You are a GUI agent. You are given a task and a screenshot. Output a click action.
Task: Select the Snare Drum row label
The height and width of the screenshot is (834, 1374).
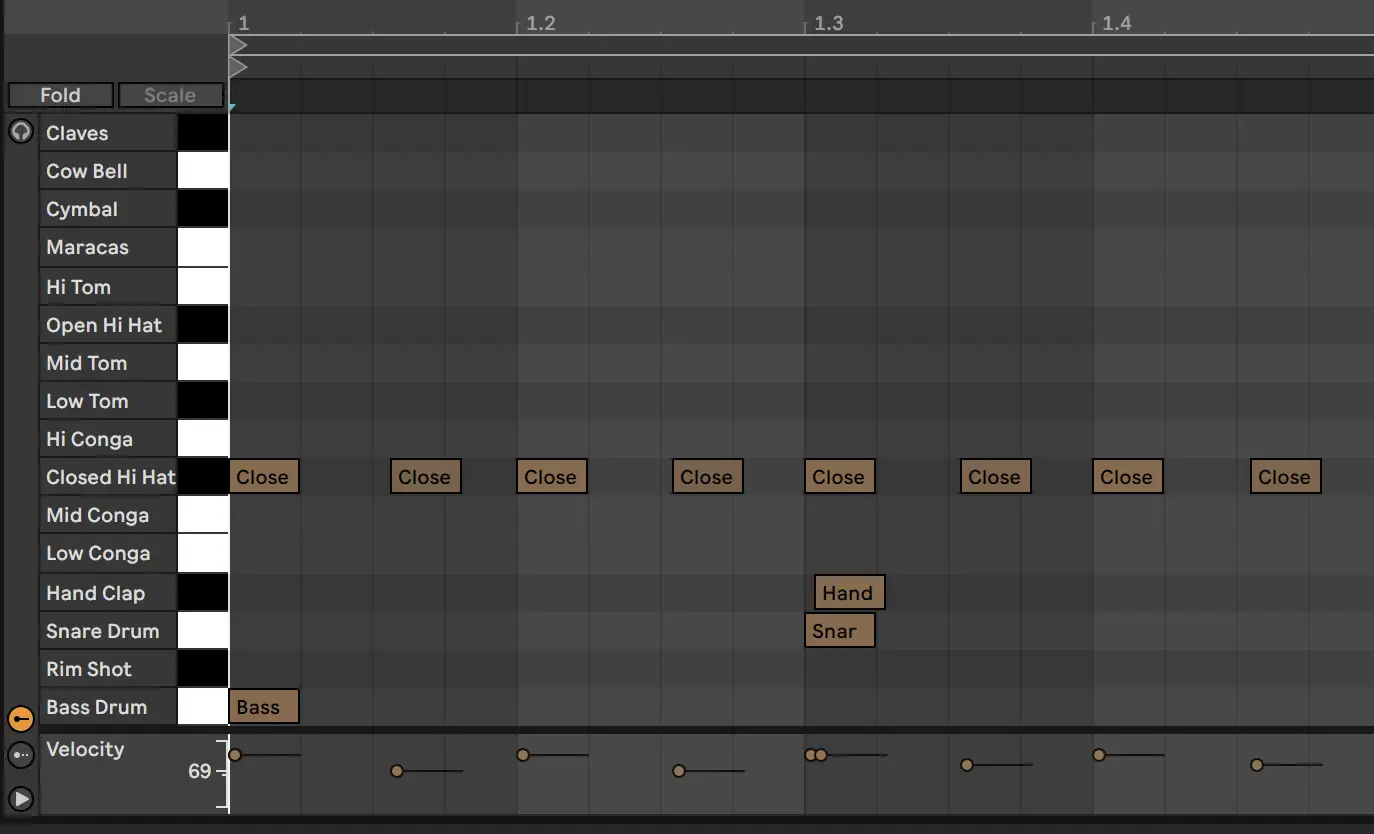coord(101,631)
